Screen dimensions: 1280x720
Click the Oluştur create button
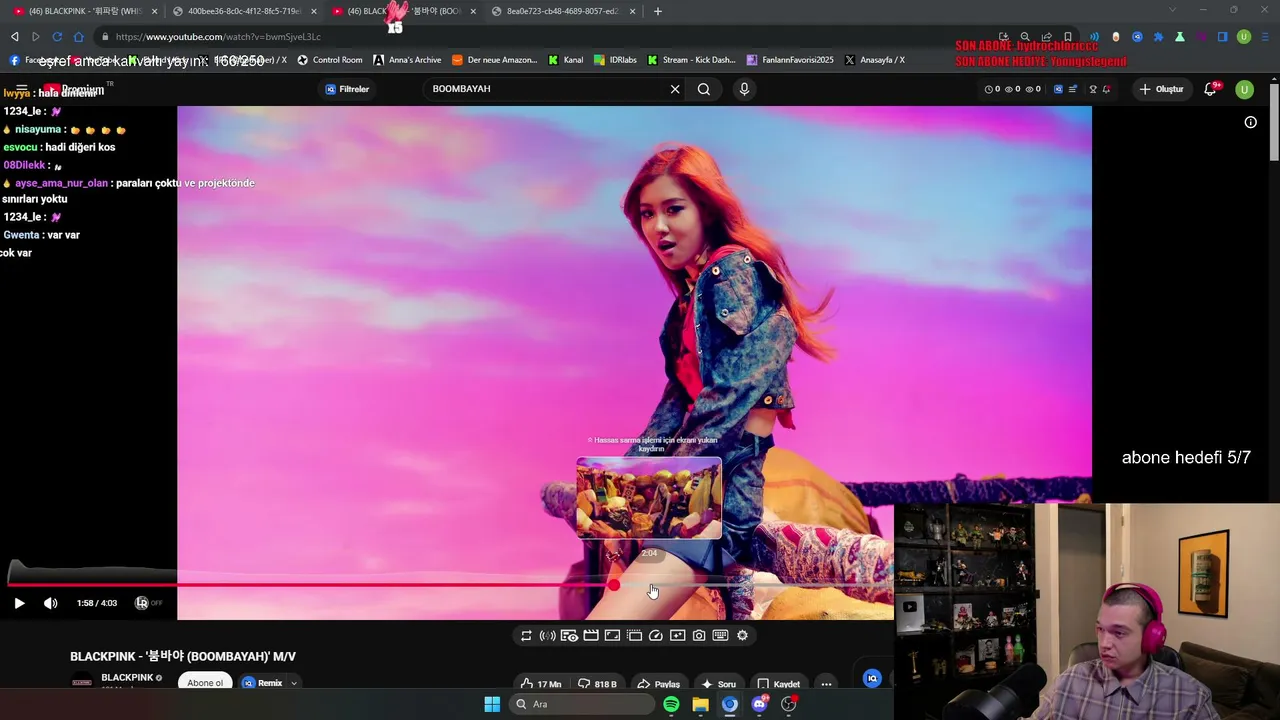pos(1161,89)
